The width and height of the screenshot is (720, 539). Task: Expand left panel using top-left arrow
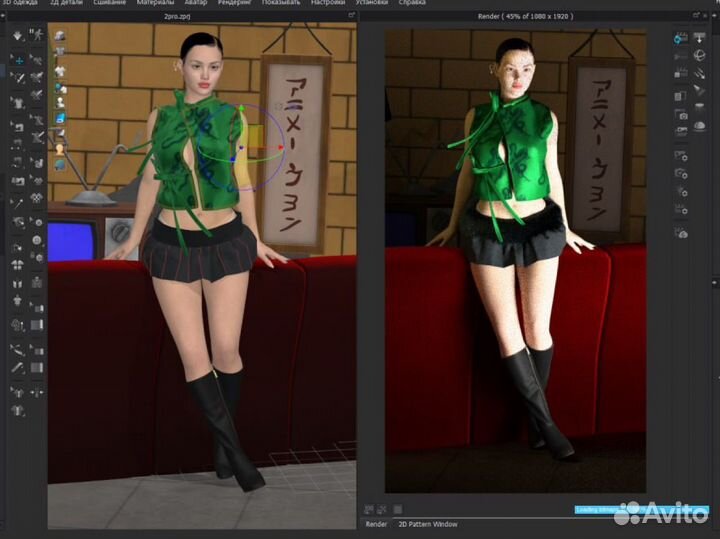[x=2, y=16]
